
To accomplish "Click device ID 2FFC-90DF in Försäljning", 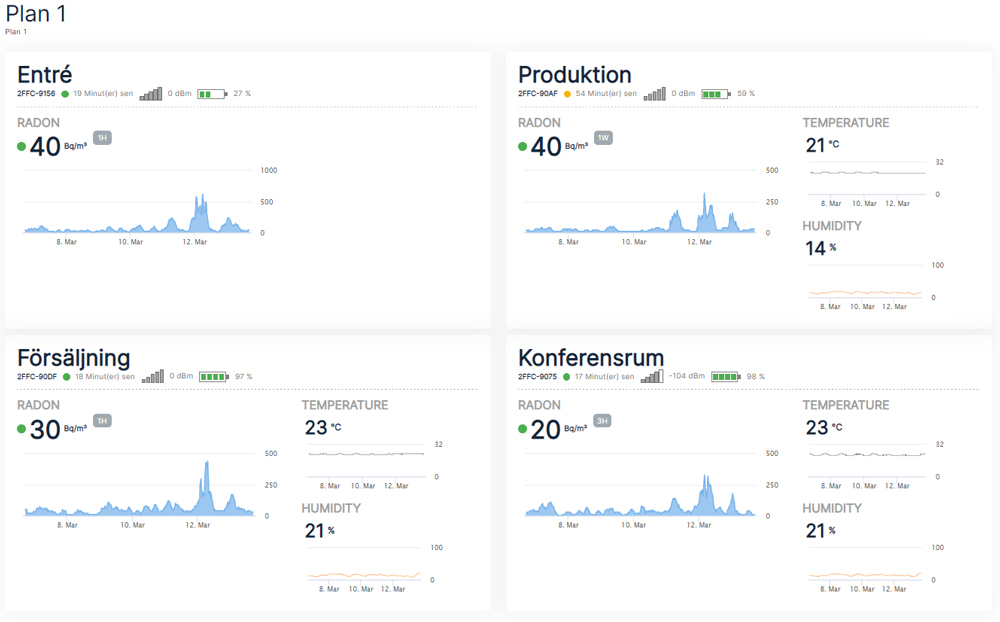I will pyautogui.click(x=36, y=377).
